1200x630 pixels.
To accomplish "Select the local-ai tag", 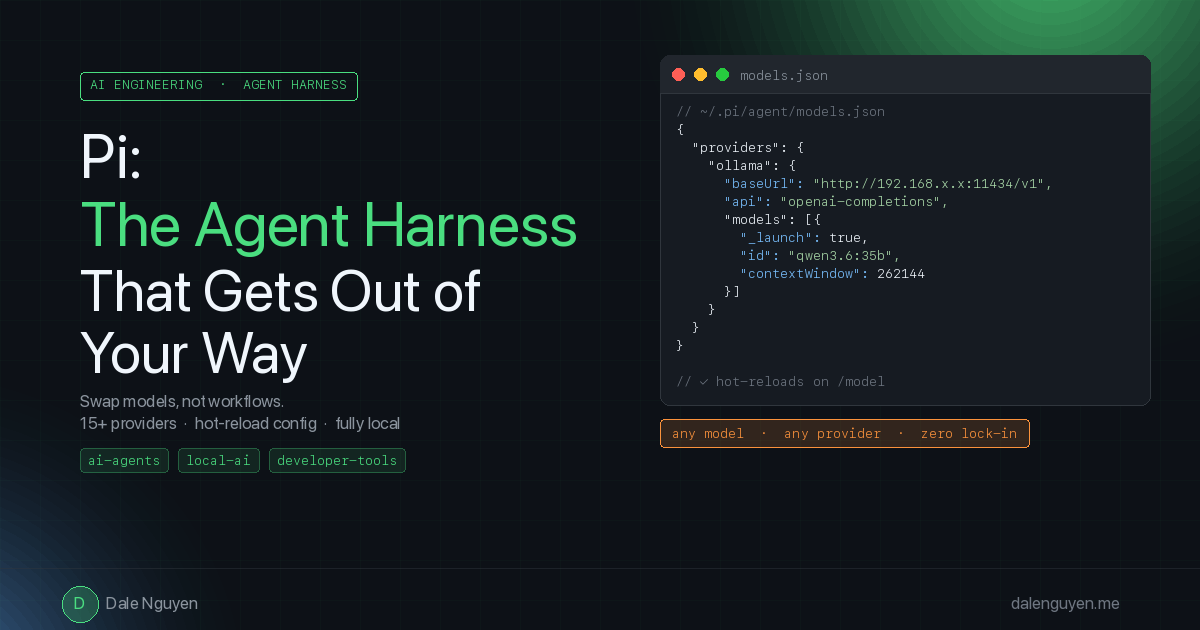I will (220, 461).
